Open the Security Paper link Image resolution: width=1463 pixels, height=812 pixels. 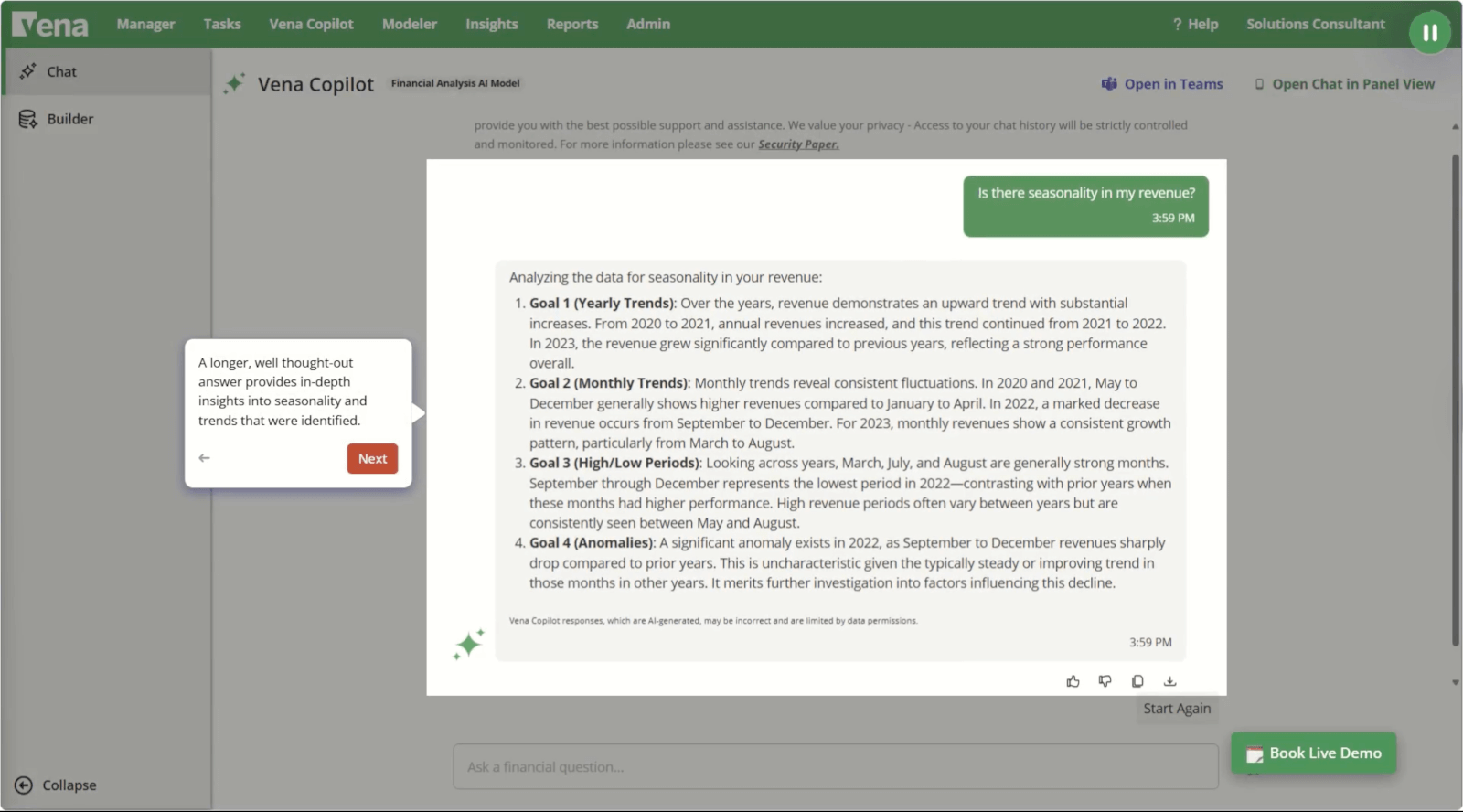[797, 144]
